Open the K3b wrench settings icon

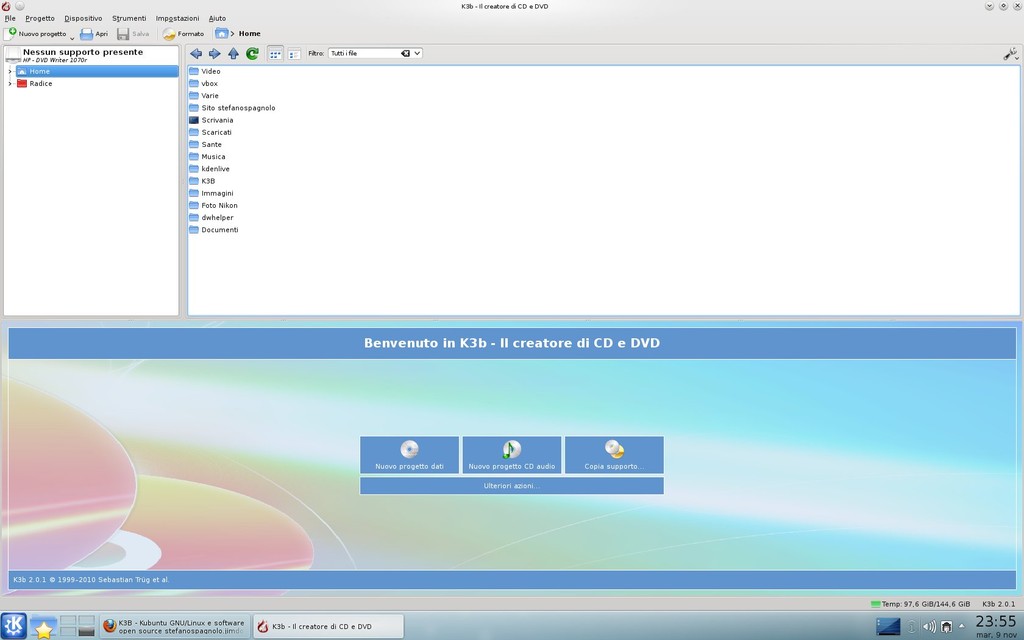pyautogui.click(x=1008, y=54)
